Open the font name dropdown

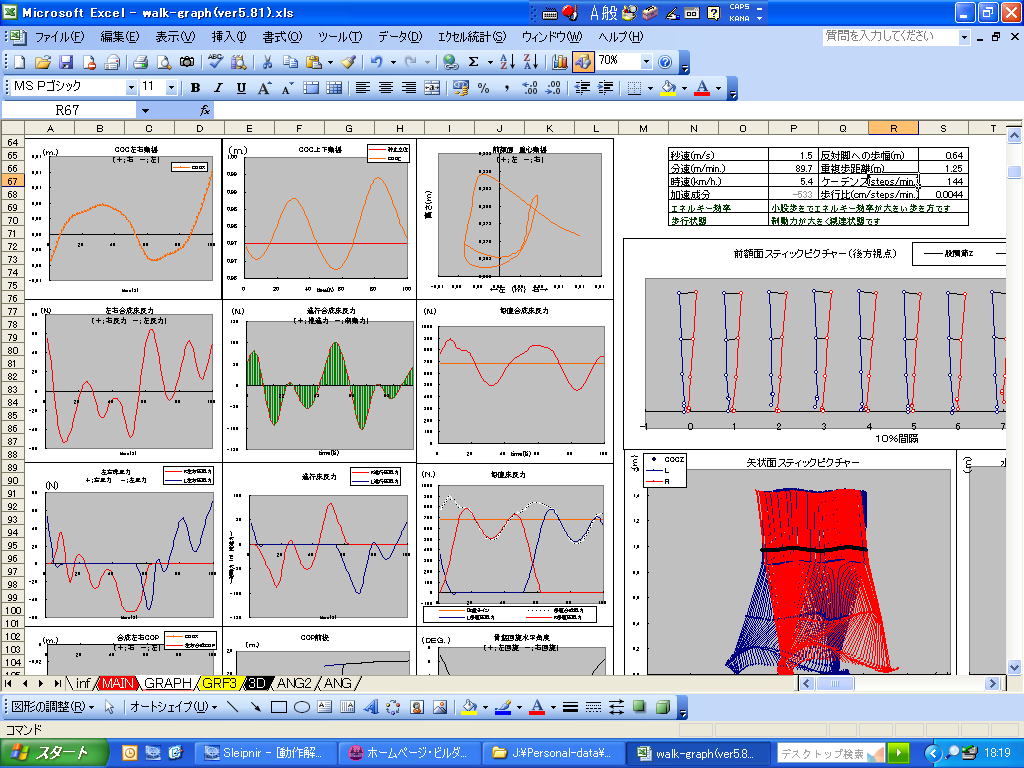coord(131,88)
